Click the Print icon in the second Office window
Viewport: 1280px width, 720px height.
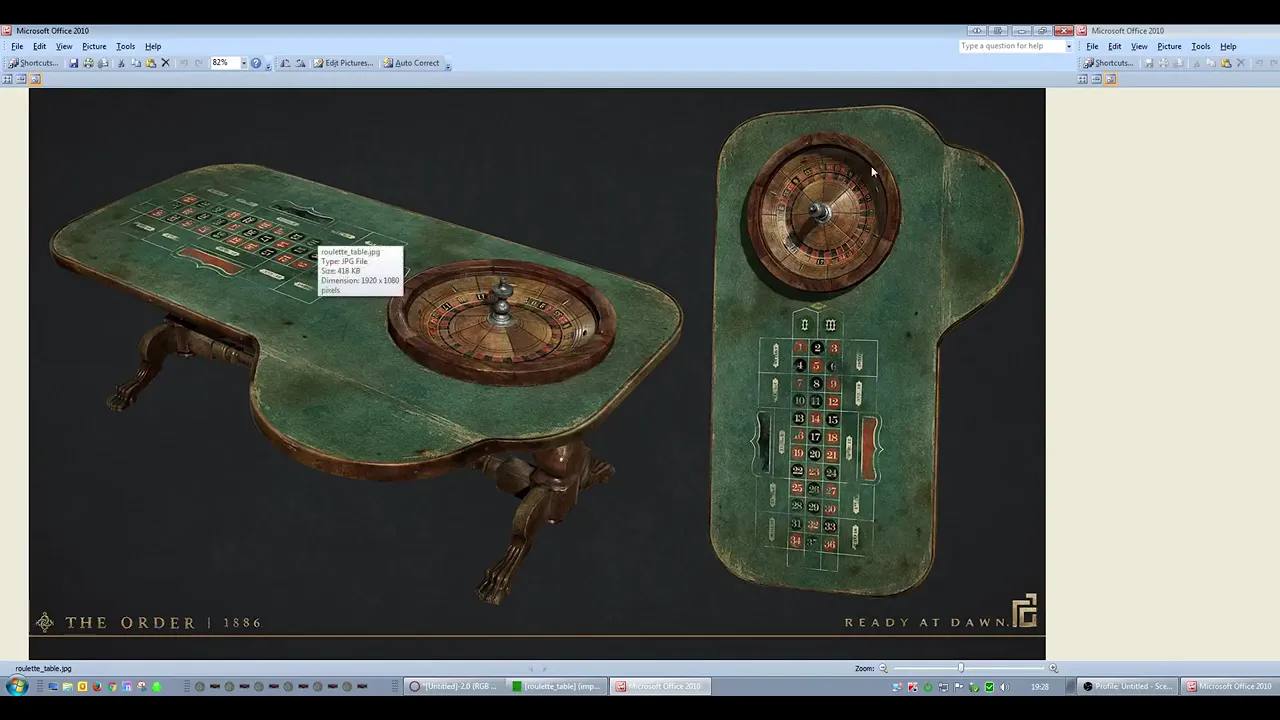click(1163, 63)
